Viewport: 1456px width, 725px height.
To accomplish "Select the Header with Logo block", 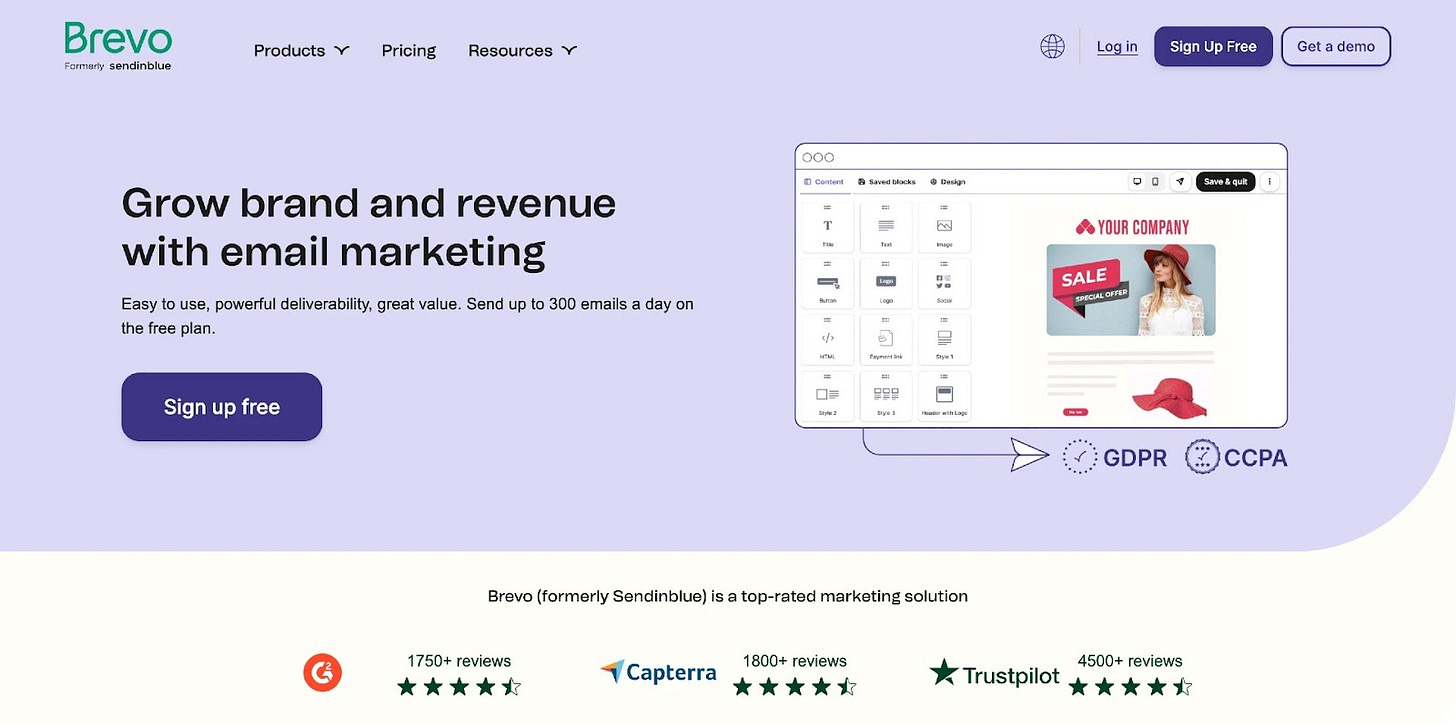I will (944, 396).
